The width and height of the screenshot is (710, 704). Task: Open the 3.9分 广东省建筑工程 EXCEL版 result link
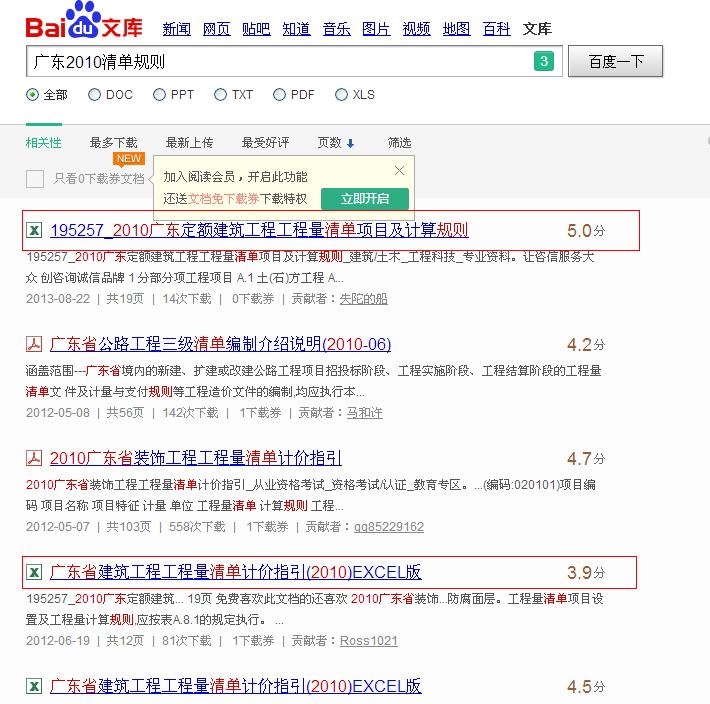235,572
